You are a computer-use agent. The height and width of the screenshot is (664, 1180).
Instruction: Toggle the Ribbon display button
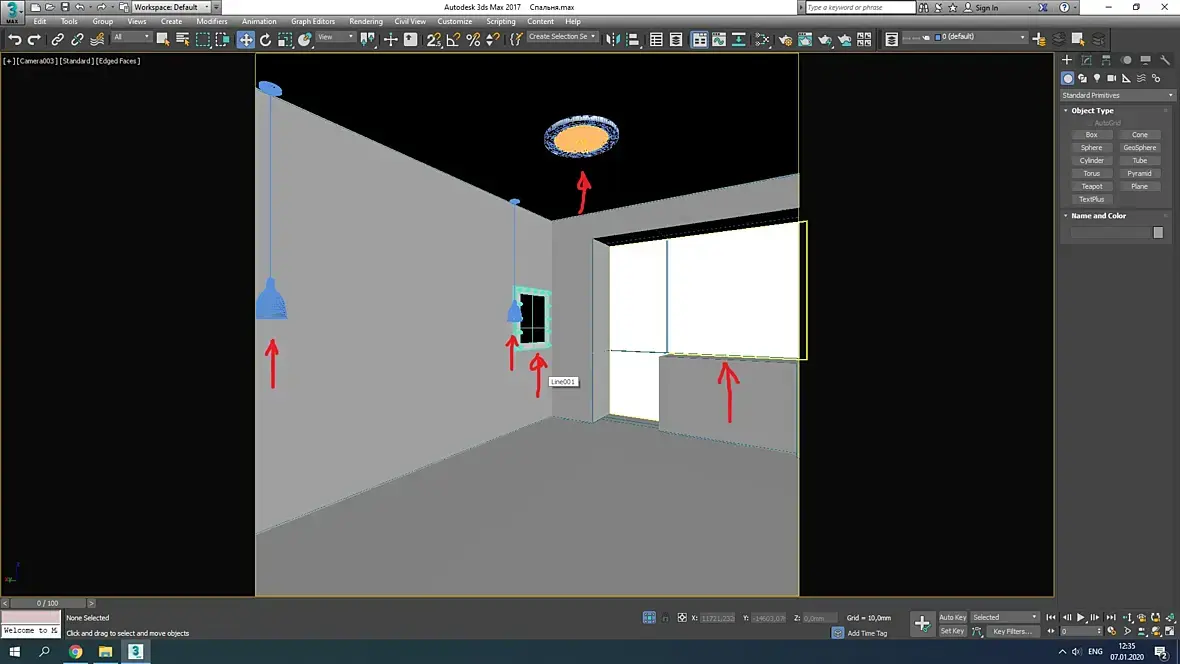[x=699, y=39]
